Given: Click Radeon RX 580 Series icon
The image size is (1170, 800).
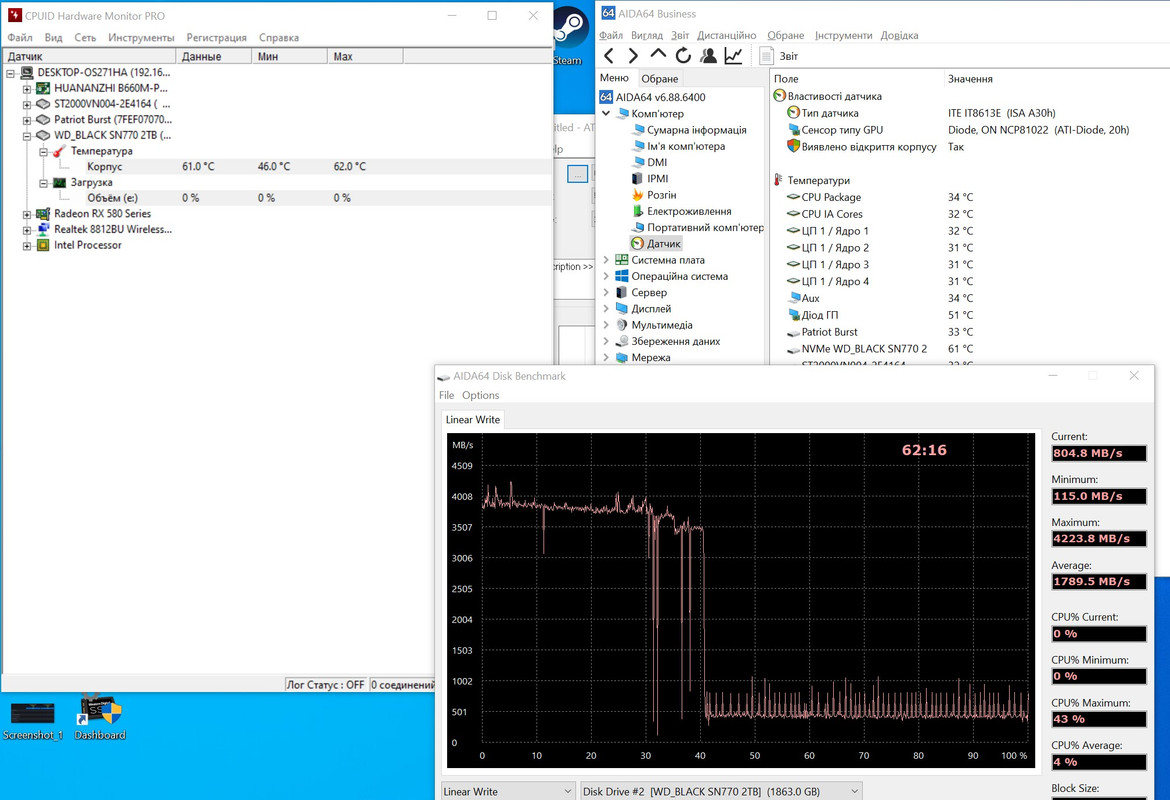Looking at the screenshot, I should 43,213.
